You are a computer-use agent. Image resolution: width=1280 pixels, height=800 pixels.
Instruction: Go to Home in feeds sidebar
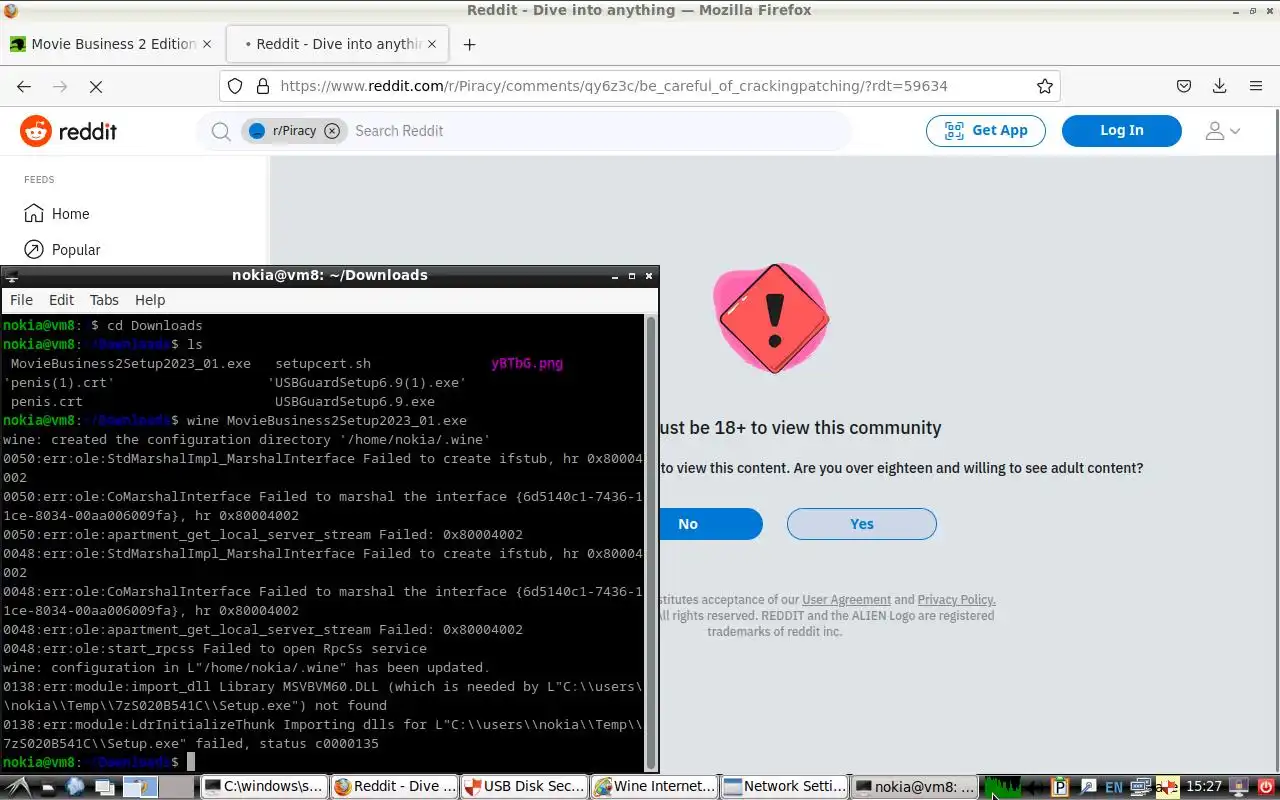(x=70, y=214)
